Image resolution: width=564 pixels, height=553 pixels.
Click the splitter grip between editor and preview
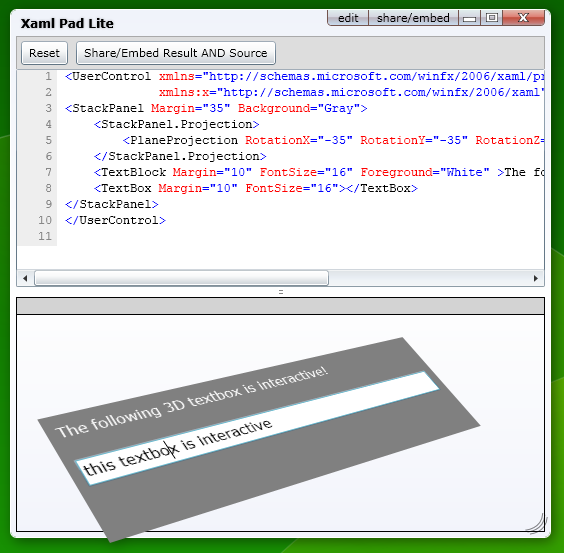point(281,292)
